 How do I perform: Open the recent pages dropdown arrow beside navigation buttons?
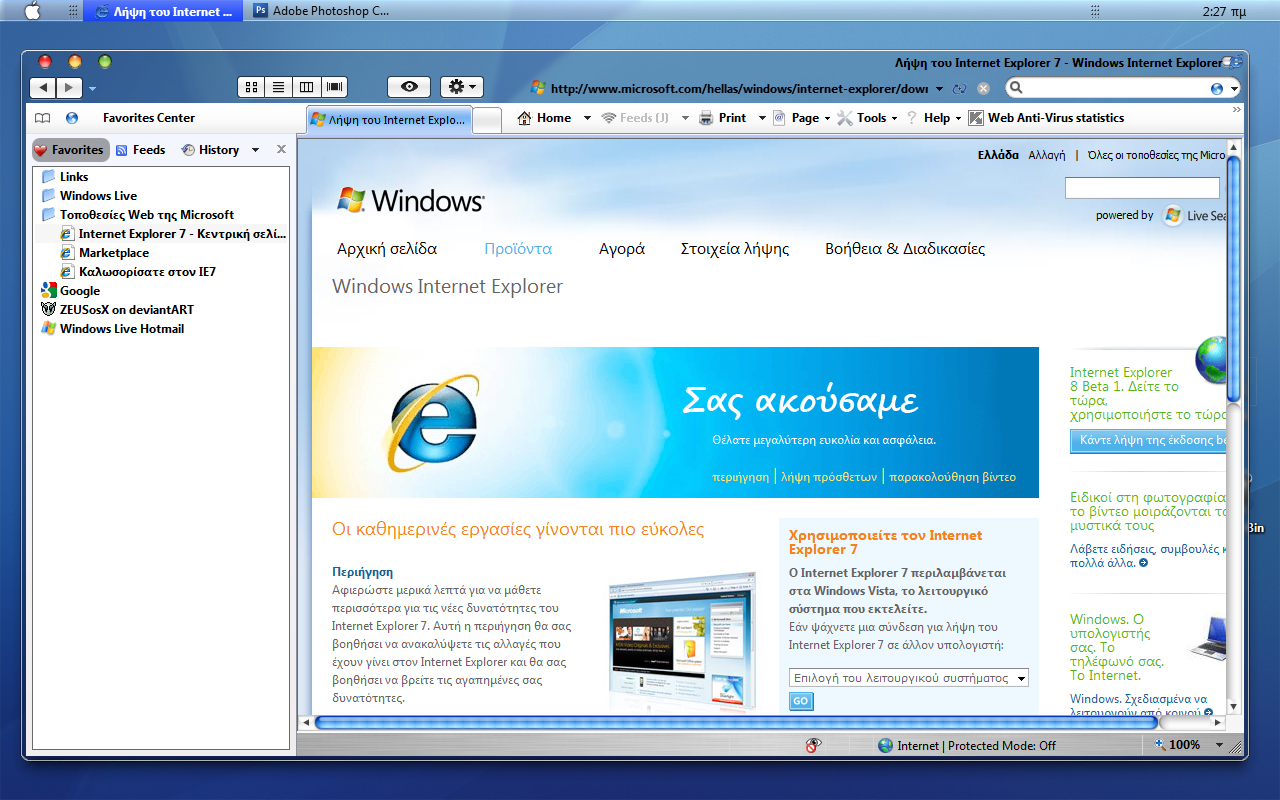(93, 89)
